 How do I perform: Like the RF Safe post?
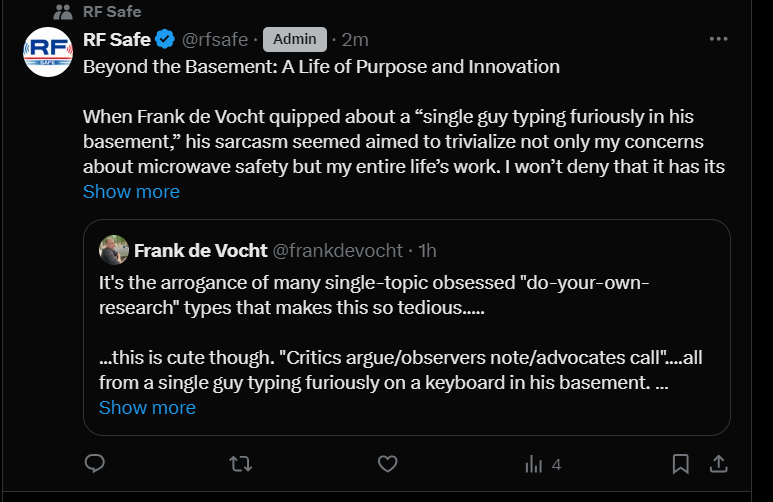(388, 464)
